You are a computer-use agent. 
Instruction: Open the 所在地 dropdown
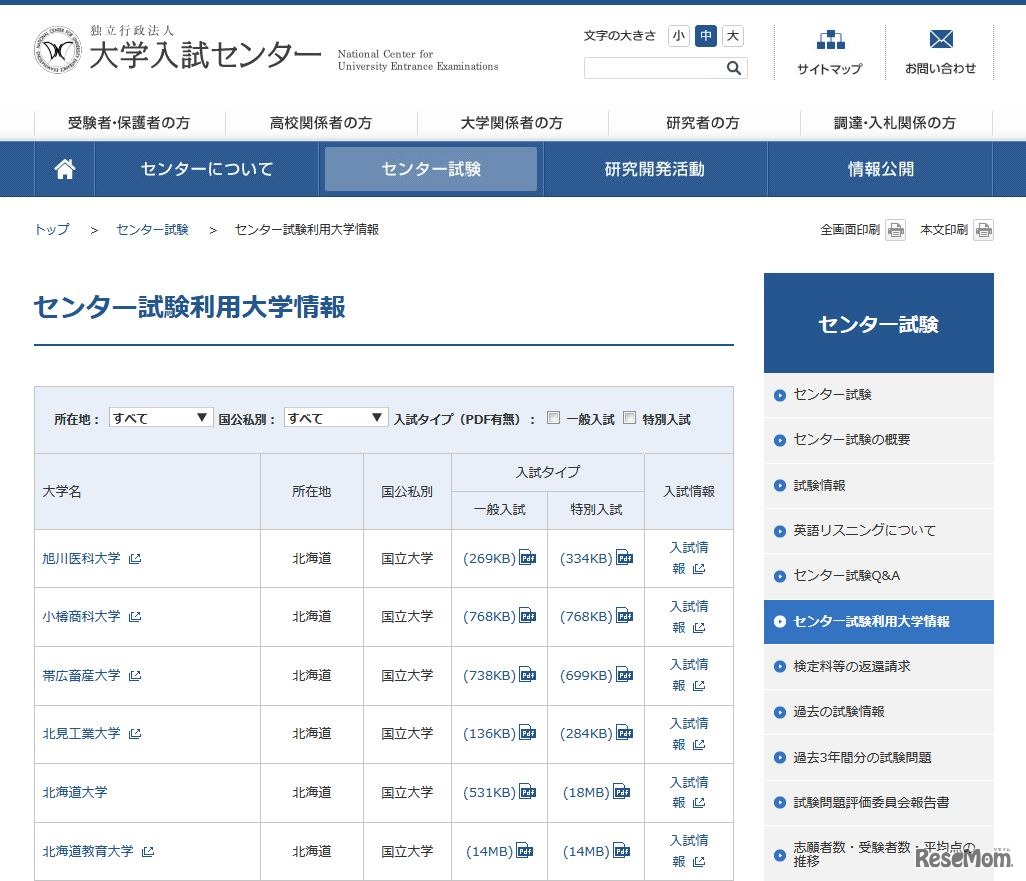pos(160,418)
